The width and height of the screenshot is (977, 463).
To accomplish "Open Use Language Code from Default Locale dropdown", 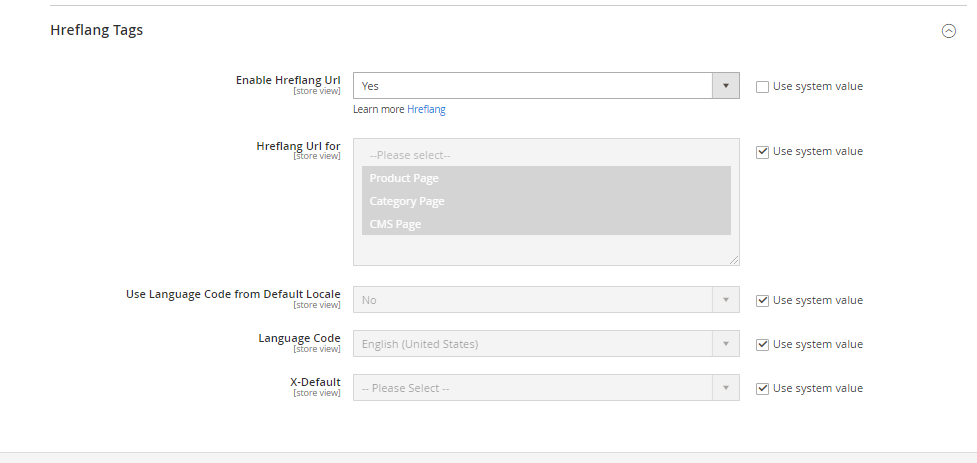I will pyautogui.click(x=546, y=300).
